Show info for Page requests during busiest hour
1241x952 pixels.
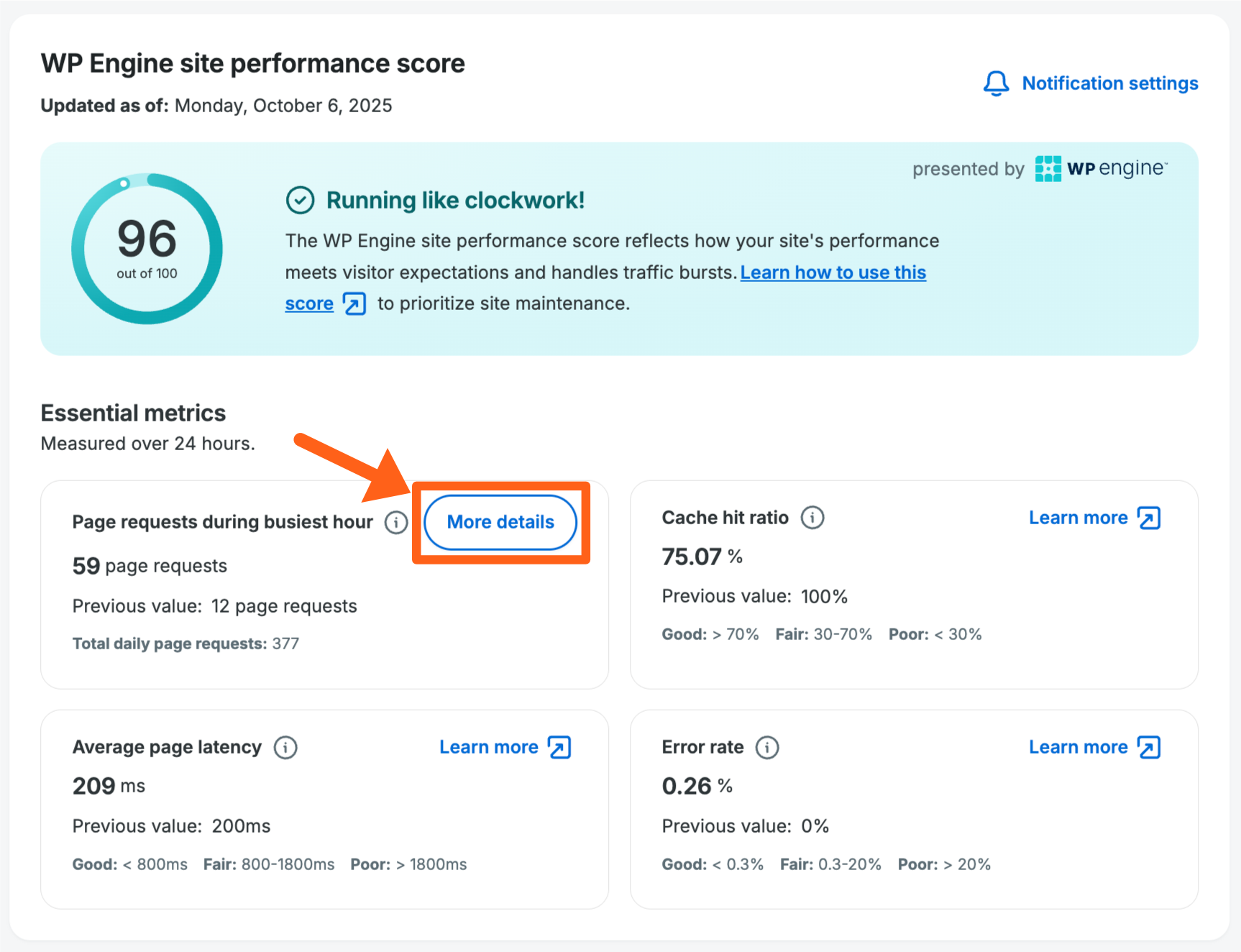point(395,523)
